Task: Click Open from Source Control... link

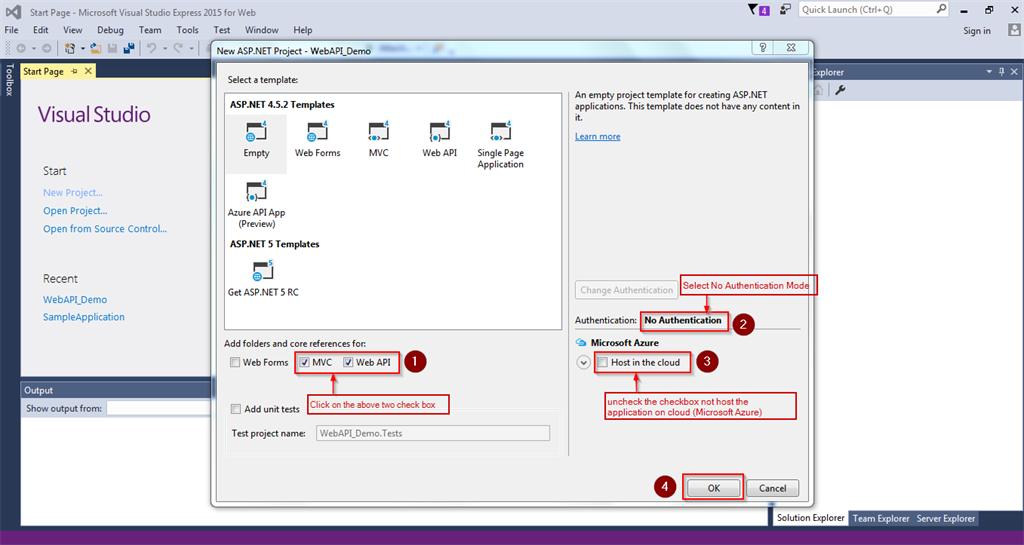Action: pyautogui.click(x=105, y=228)
